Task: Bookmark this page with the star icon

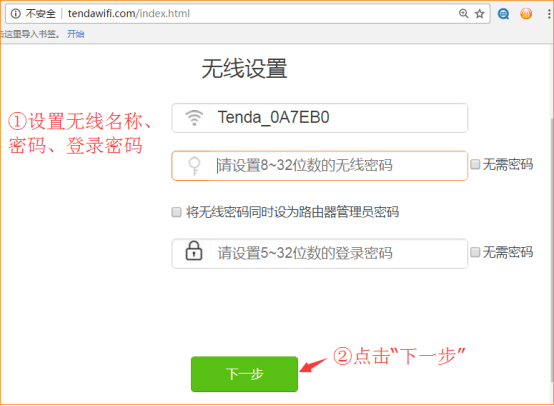Action: [x=479, y=14]
